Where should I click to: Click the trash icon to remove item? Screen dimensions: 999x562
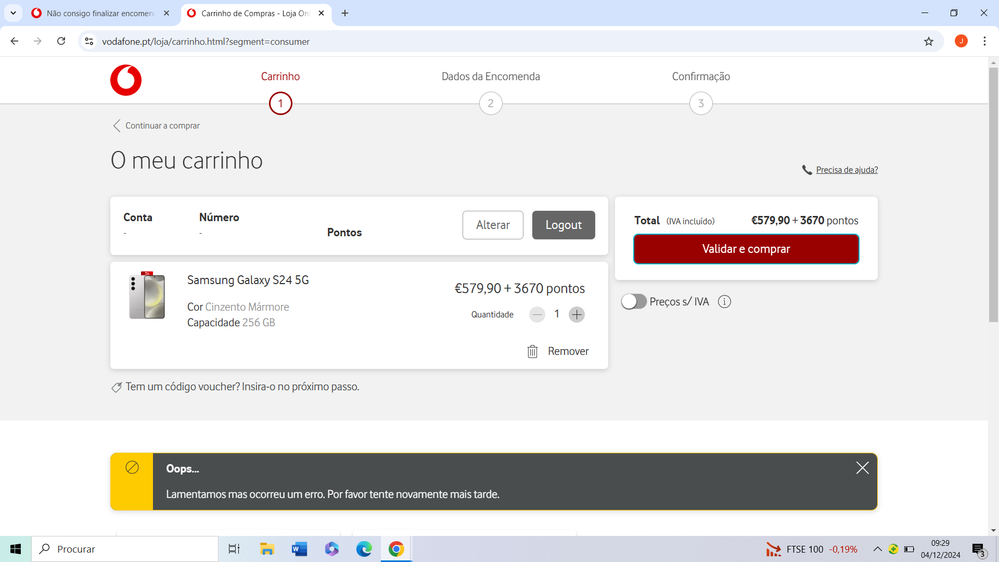tap(533, 352)
